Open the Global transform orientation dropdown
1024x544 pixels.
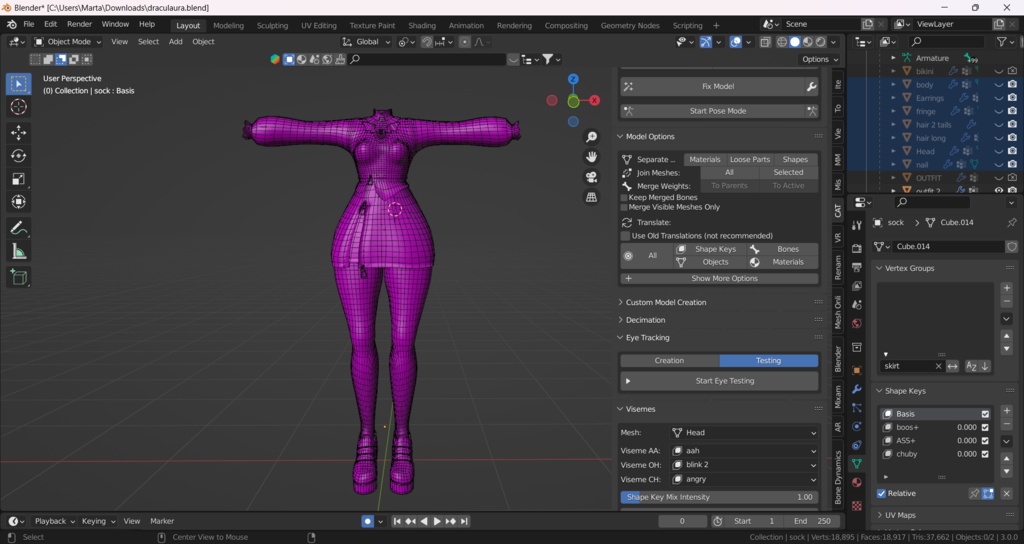point(366,42)
